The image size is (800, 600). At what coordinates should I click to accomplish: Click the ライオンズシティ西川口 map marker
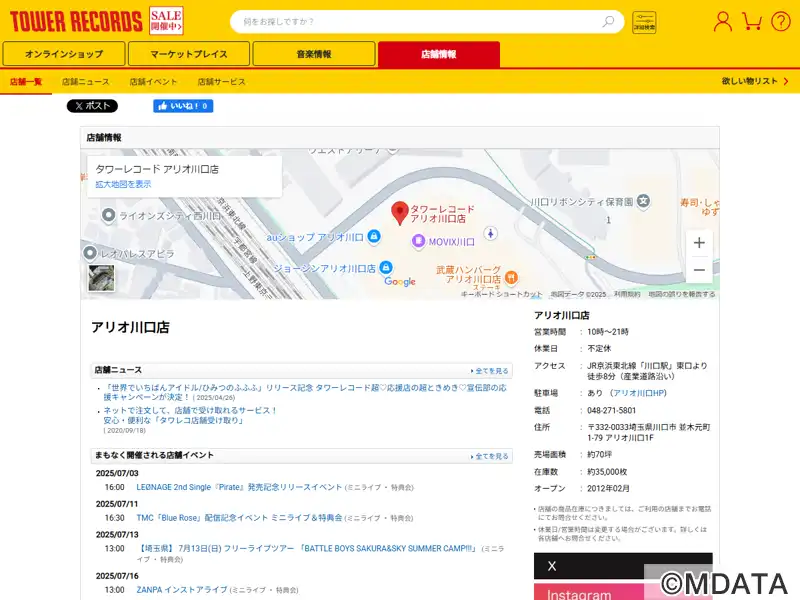point(108,215)
